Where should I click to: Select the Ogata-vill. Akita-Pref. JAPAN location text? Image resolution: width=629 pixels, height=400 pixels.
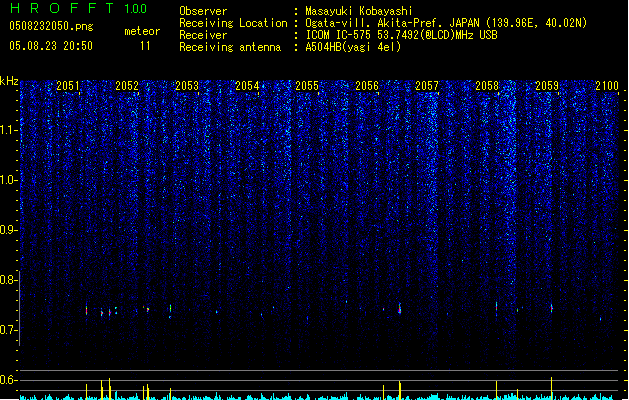(446, 23)
